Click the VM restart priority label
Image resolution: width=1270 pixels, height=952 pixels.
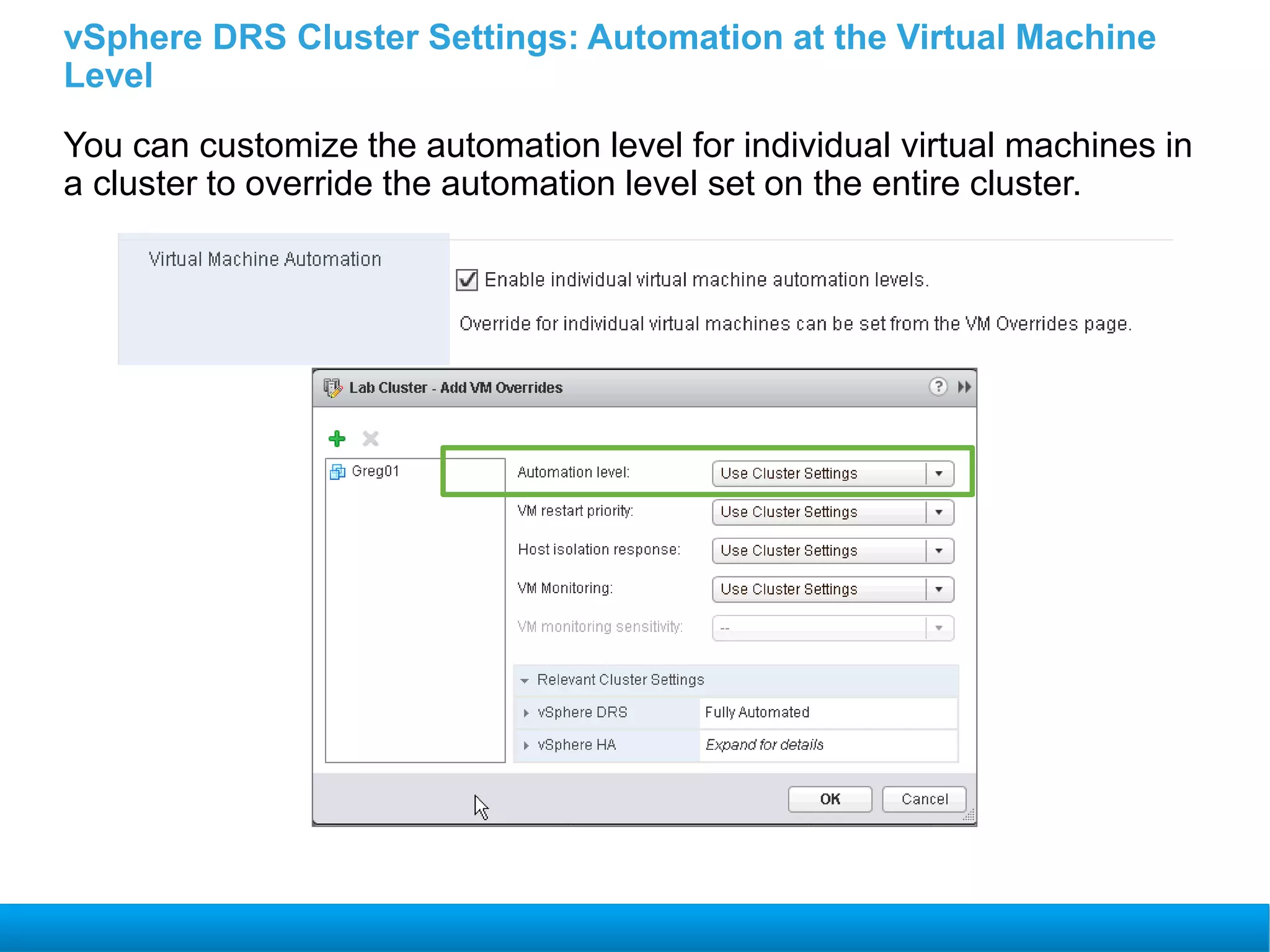[575, 511]
